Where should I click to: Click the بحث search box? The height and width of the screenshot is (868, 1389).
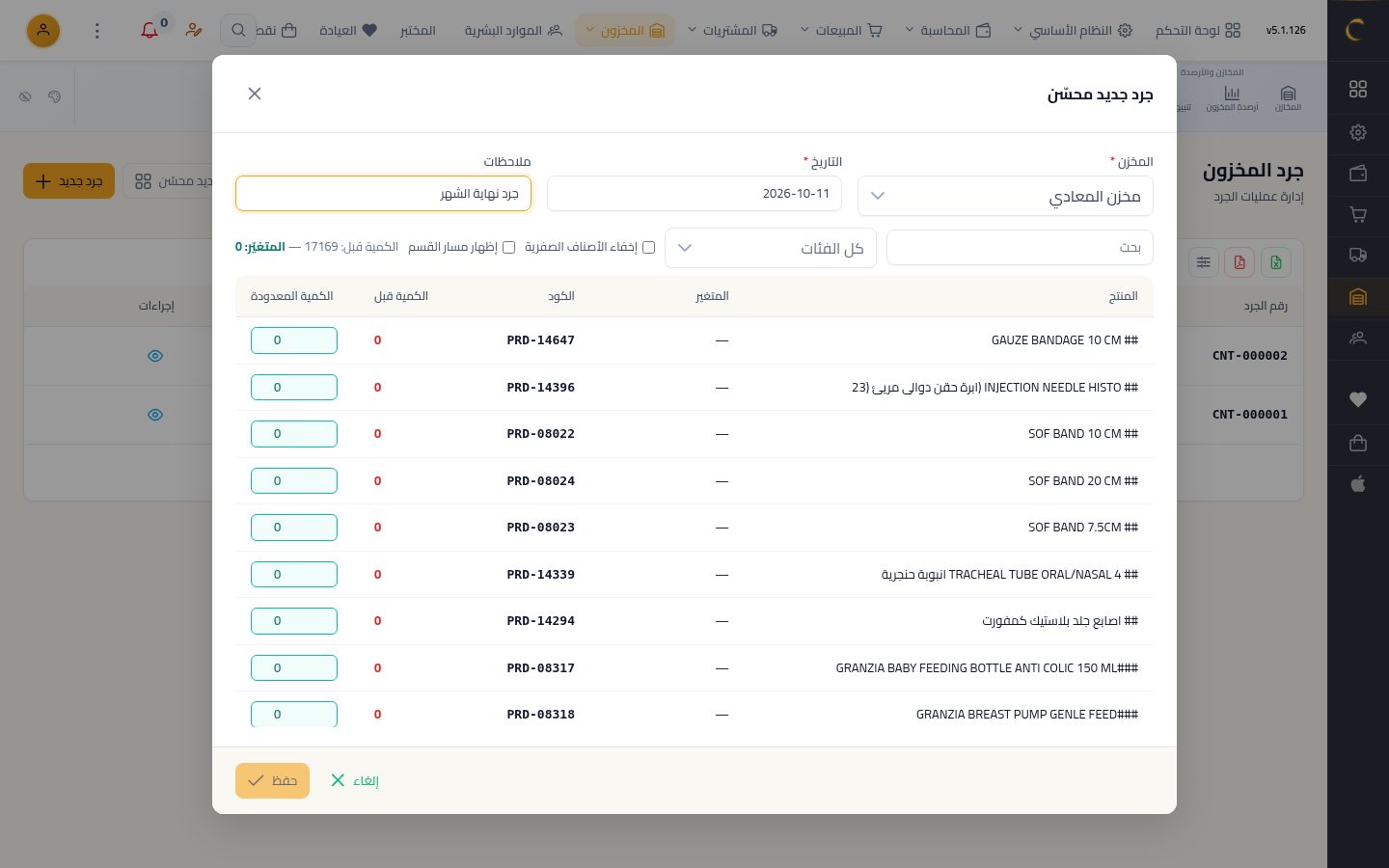pyautogui.click(x=1020, y=248)
